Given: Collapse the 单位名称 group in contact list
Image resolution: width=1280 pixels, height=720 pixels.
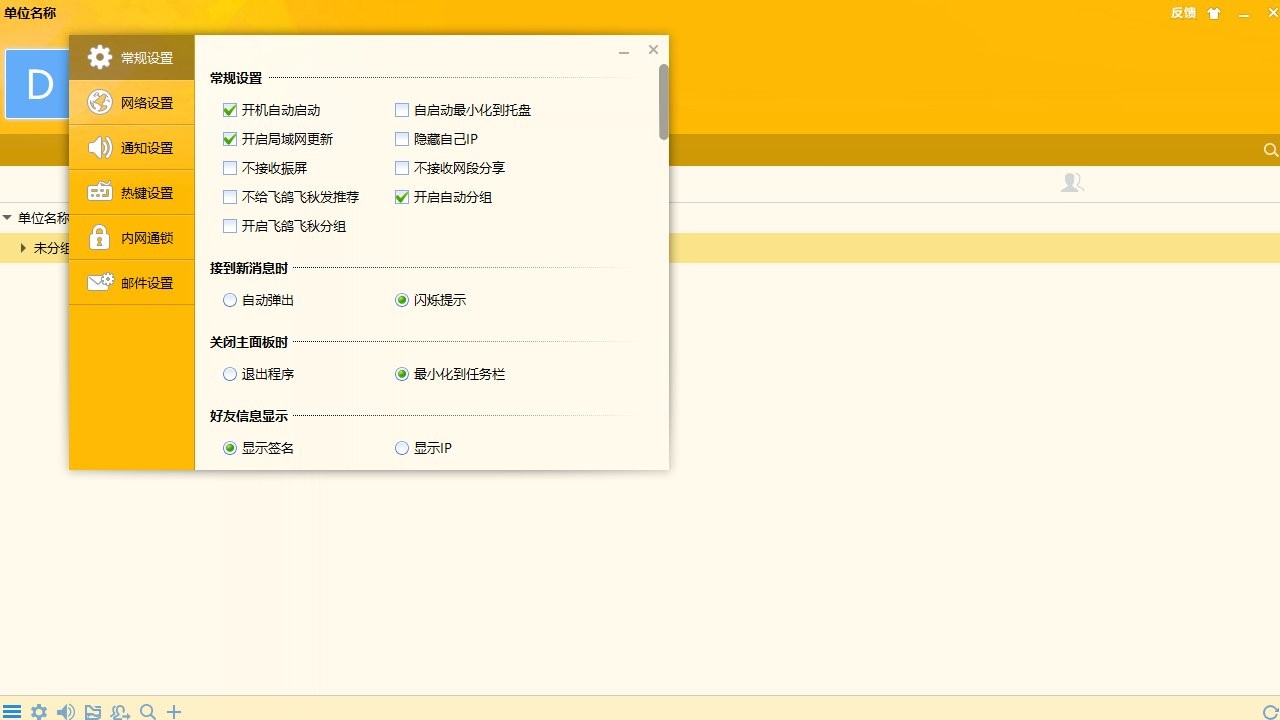Looking at the screenshot, I should (8, 217).
